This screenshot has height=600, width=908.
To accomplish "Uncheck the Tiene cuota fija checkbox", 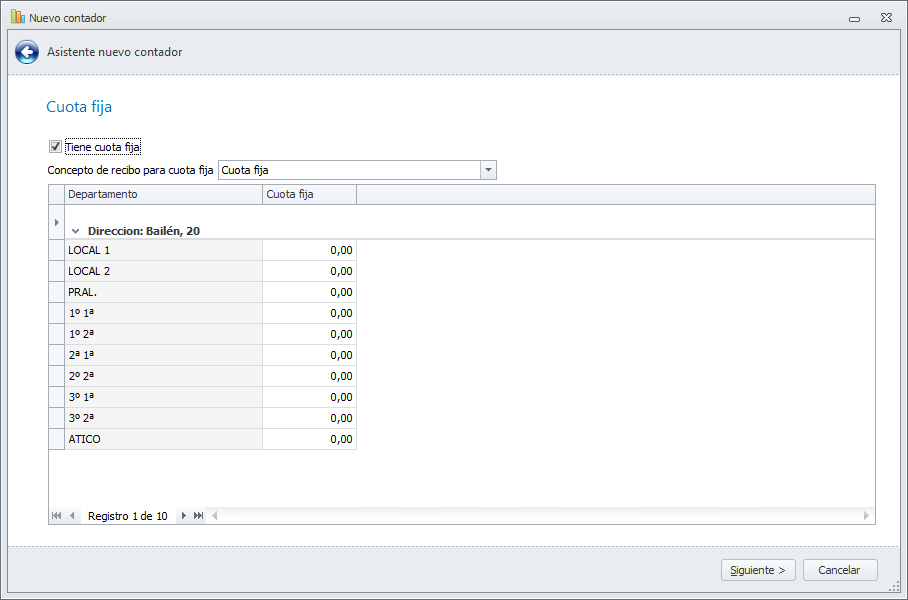I will coord(55,147).
